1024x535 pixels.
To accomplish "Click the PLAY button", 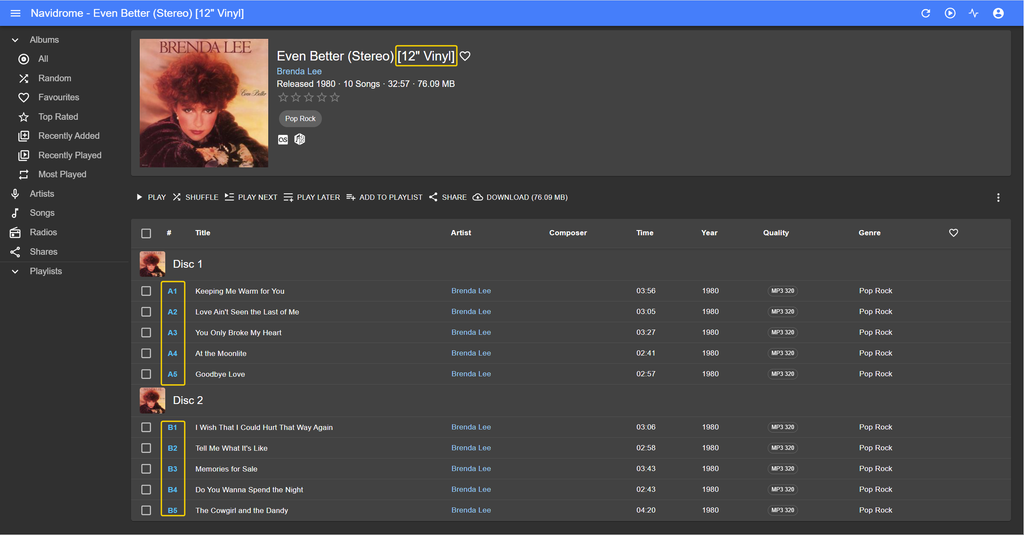I will (151, 197).
